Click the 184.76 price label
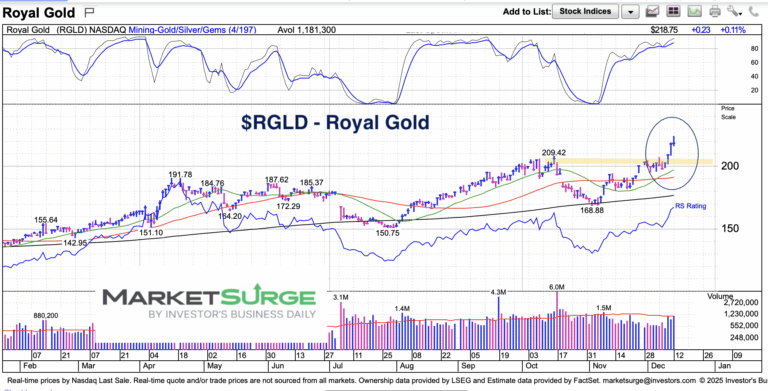Viewport: 768px width, 391px height. (213, 183)
